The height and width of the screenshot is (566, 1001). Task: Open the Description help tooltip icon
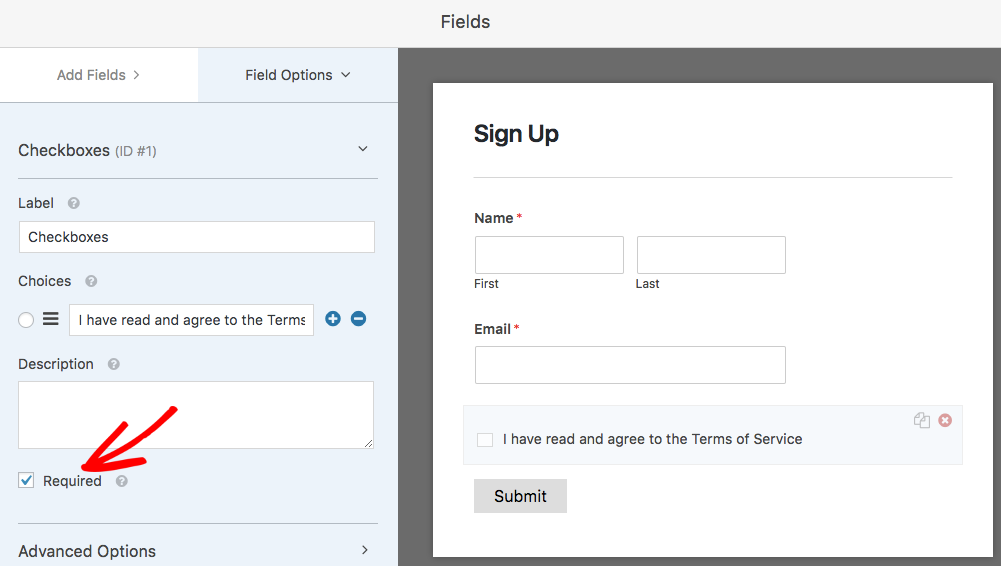point(114,364)
